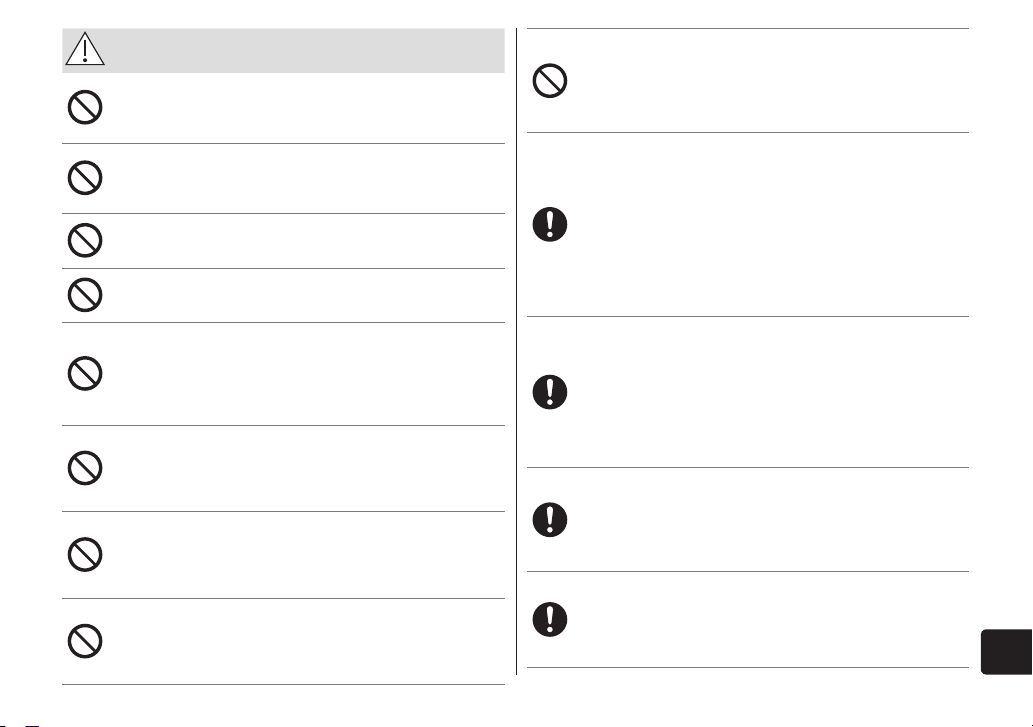The height and width of the screenshot is (727, 1033).
Task: Click the black page tab at right edge
Action: click(1007, 652)
